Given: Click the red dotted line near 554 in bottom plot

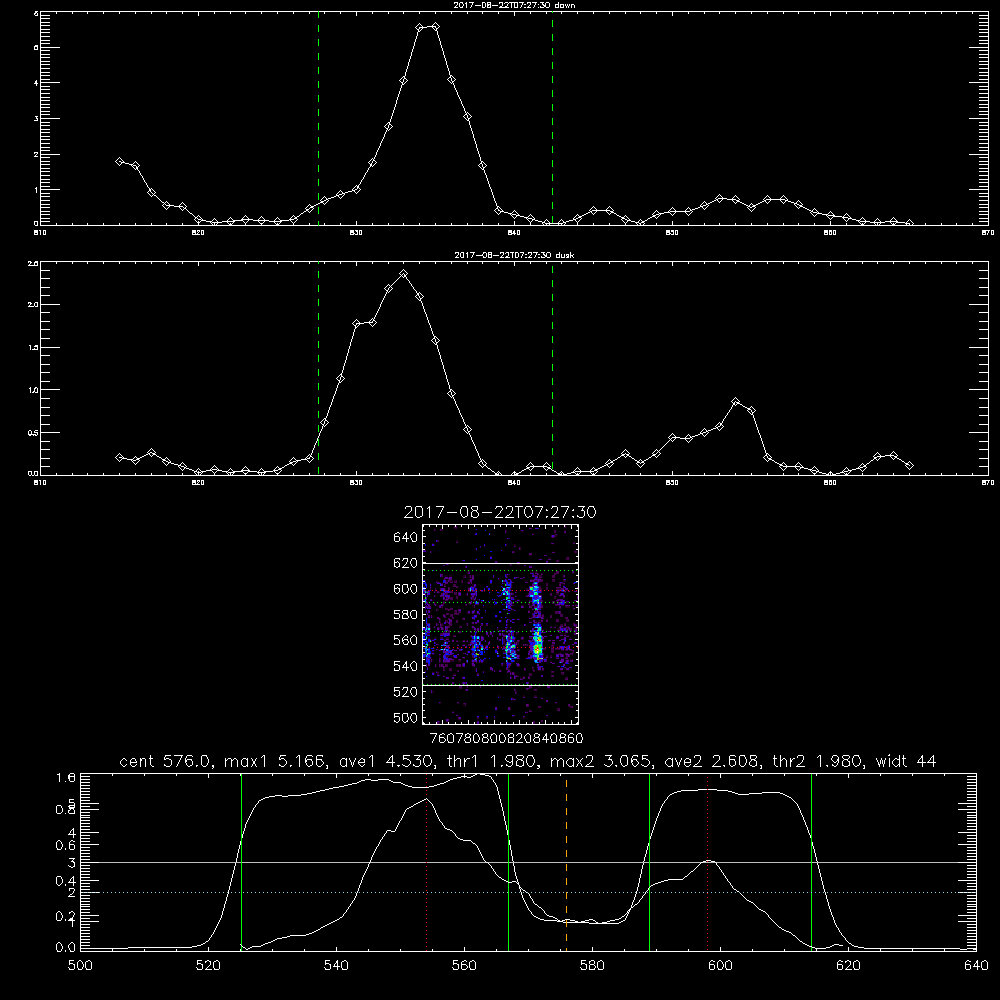Looking at the screenshot, I should [426, 861].
